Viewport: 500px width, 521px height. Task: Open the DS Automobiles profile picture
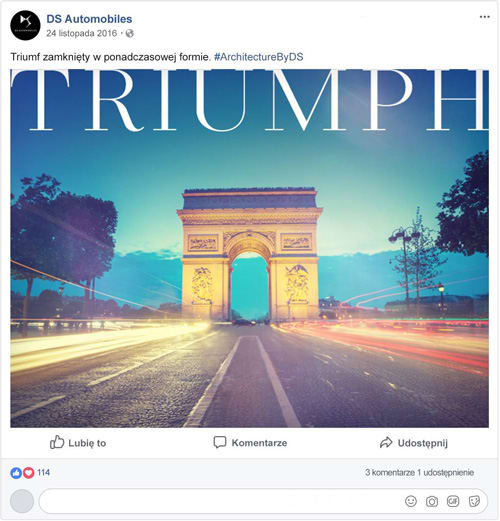(x=25, y=26)
